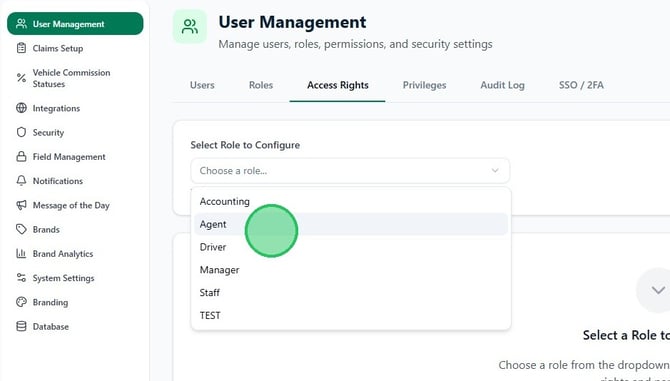The width and height of the screenshot is (670, 381).
Task: Collapse the Choose a role dropdown
Action: point(350,171)
